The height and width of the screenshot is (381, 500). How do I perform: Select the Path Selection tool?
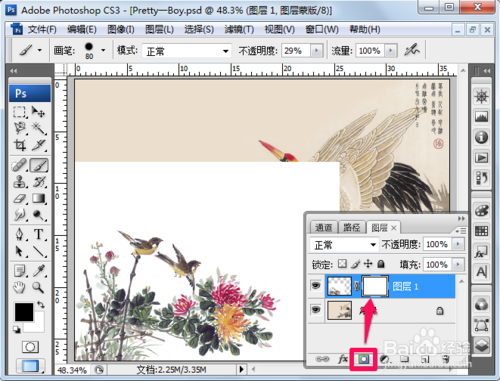click(x=20, y=251)
